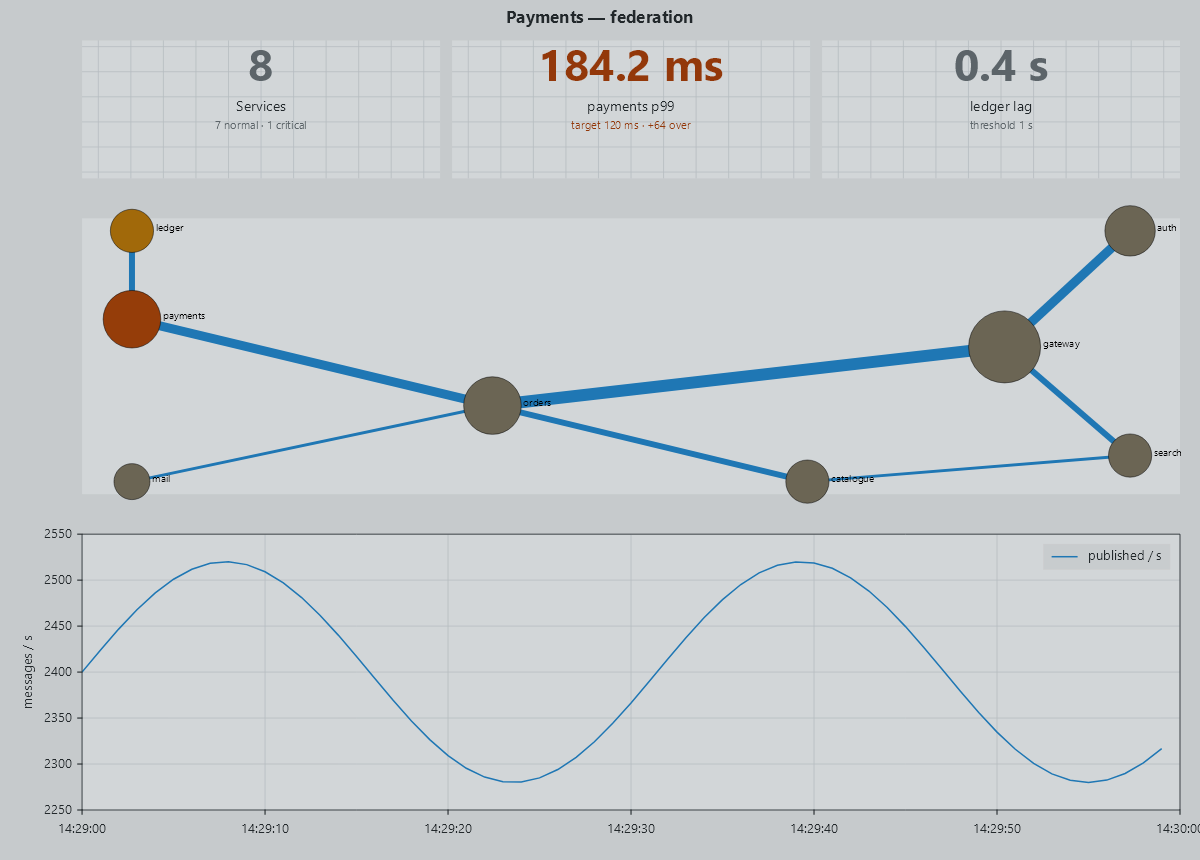
Task: Select the search service node
Action: 1129,455
